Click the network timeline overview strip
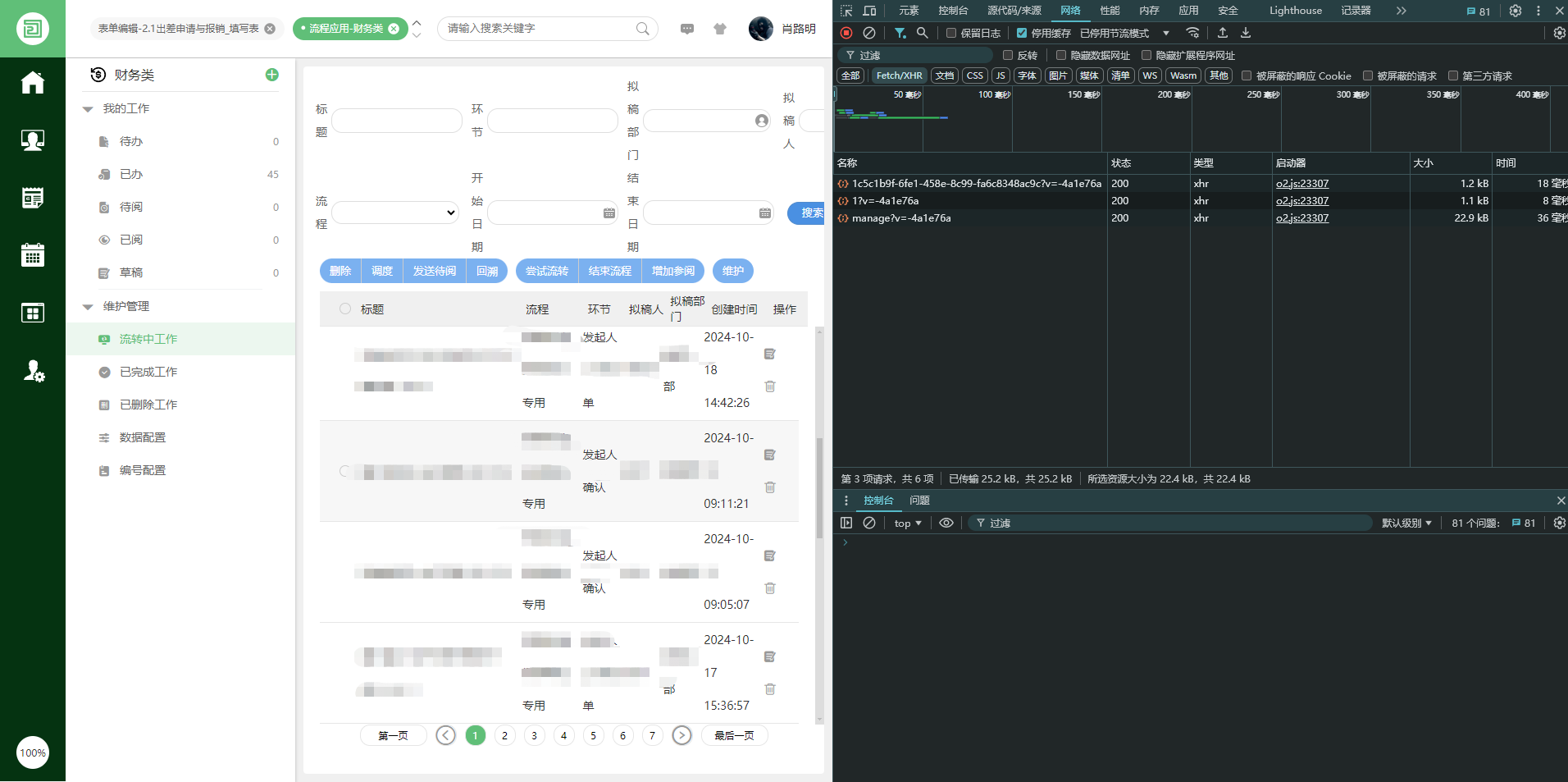The height and width of the screenshot is (782, 1568). pos(1201,119)
